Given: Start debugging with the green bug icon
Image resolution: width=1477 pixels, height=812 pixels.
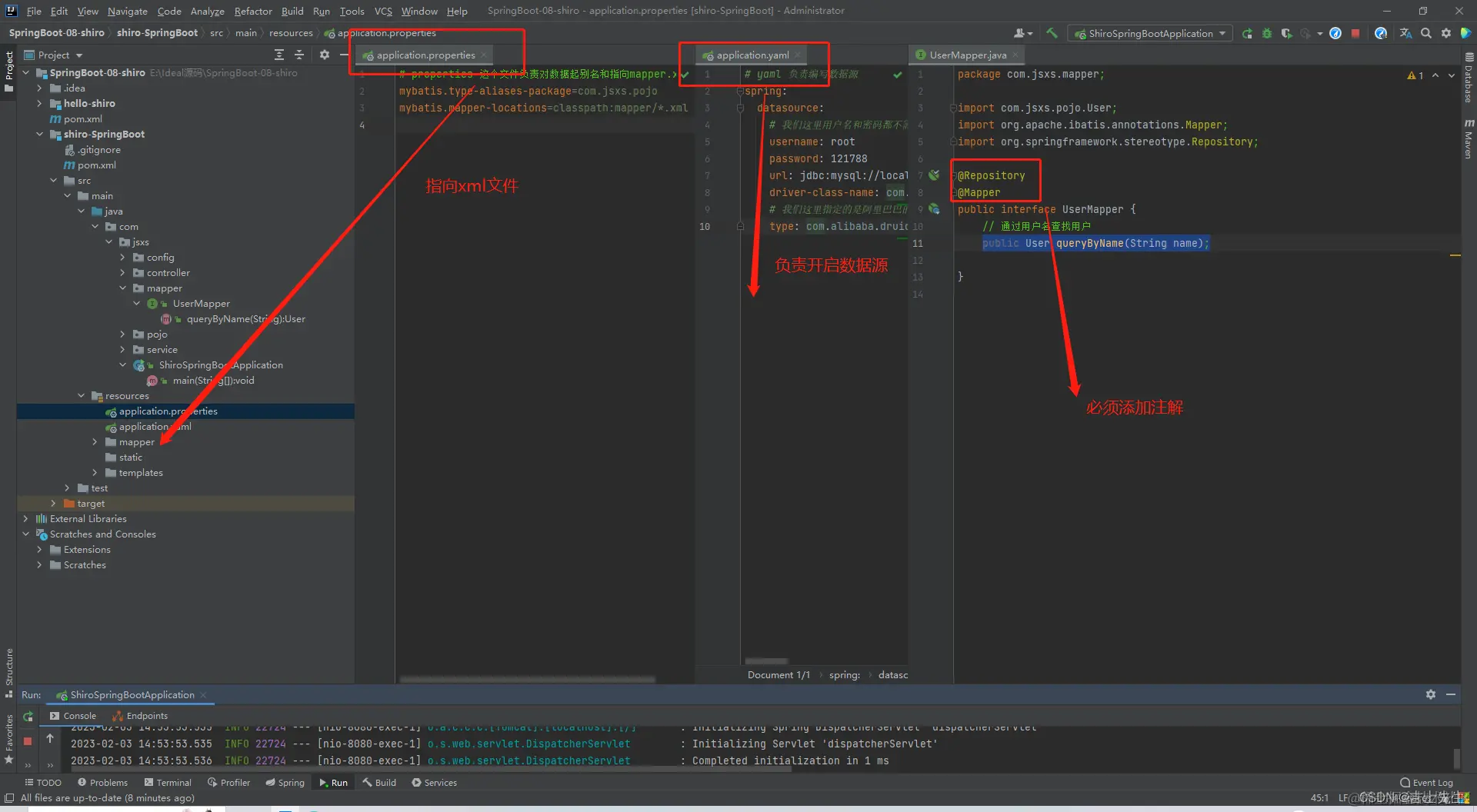Looking at the screenshot, I should tap(1267, 33).
